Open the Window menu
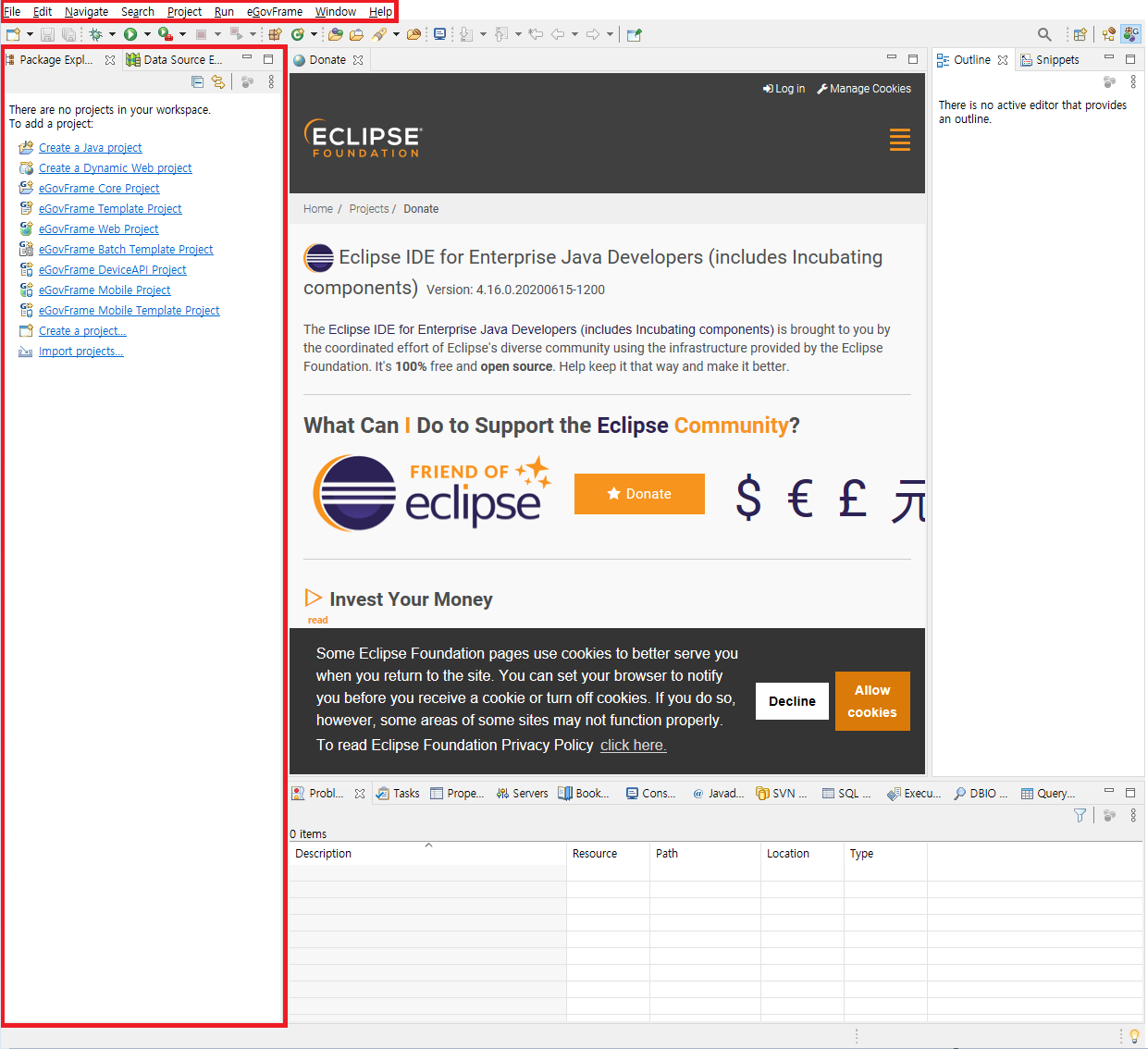The height and width of the screenshot is (1049, 1148). pyautogui.click(x=336, y=12)
